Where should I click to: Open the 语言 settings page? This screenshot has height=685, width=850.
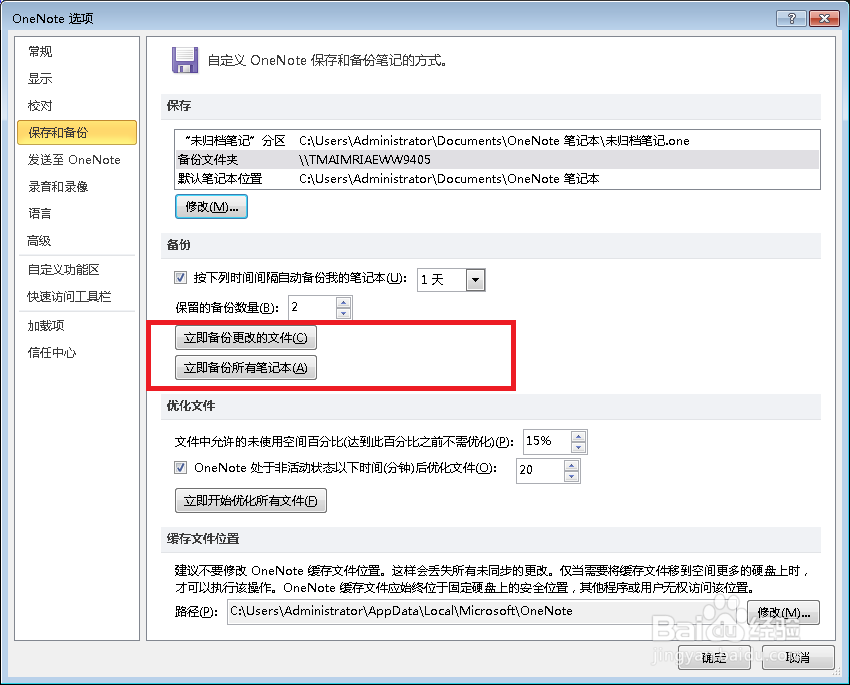click(x=40, y=214)
